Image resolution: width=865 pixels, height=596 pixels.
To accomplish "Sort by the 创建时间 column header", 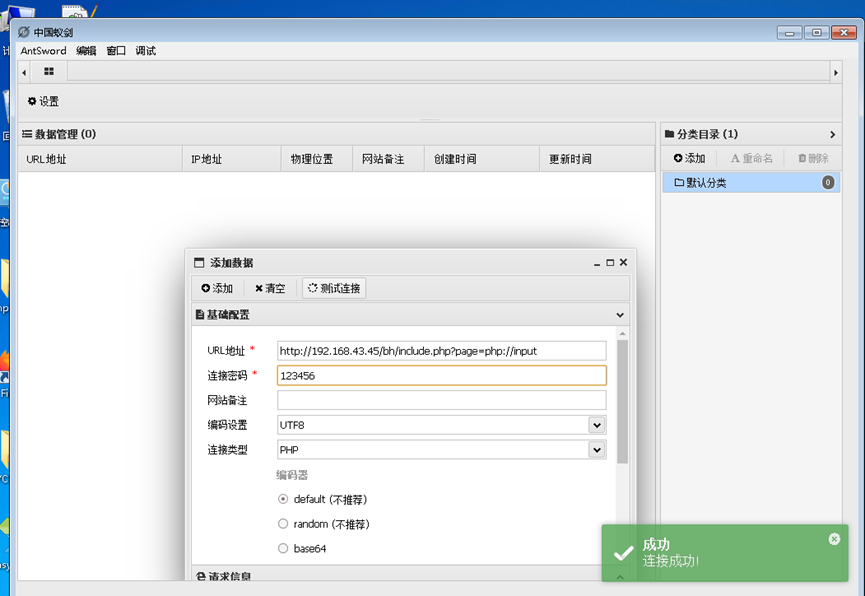I will (482, 159).
